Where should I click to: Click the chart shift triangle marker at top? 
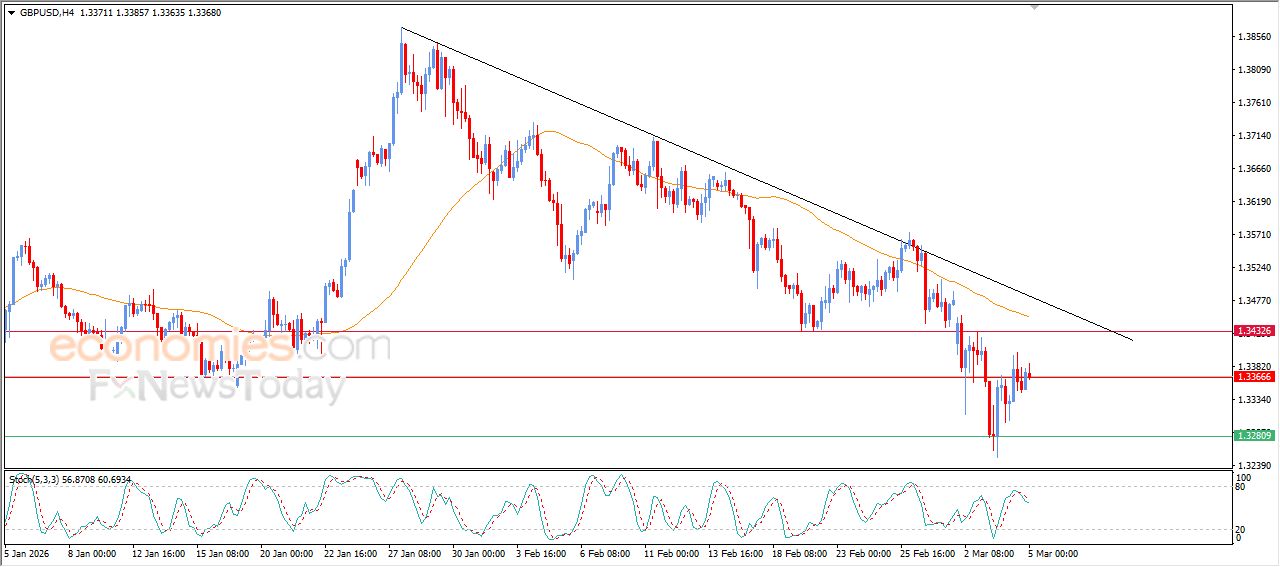click(1034, 7)
